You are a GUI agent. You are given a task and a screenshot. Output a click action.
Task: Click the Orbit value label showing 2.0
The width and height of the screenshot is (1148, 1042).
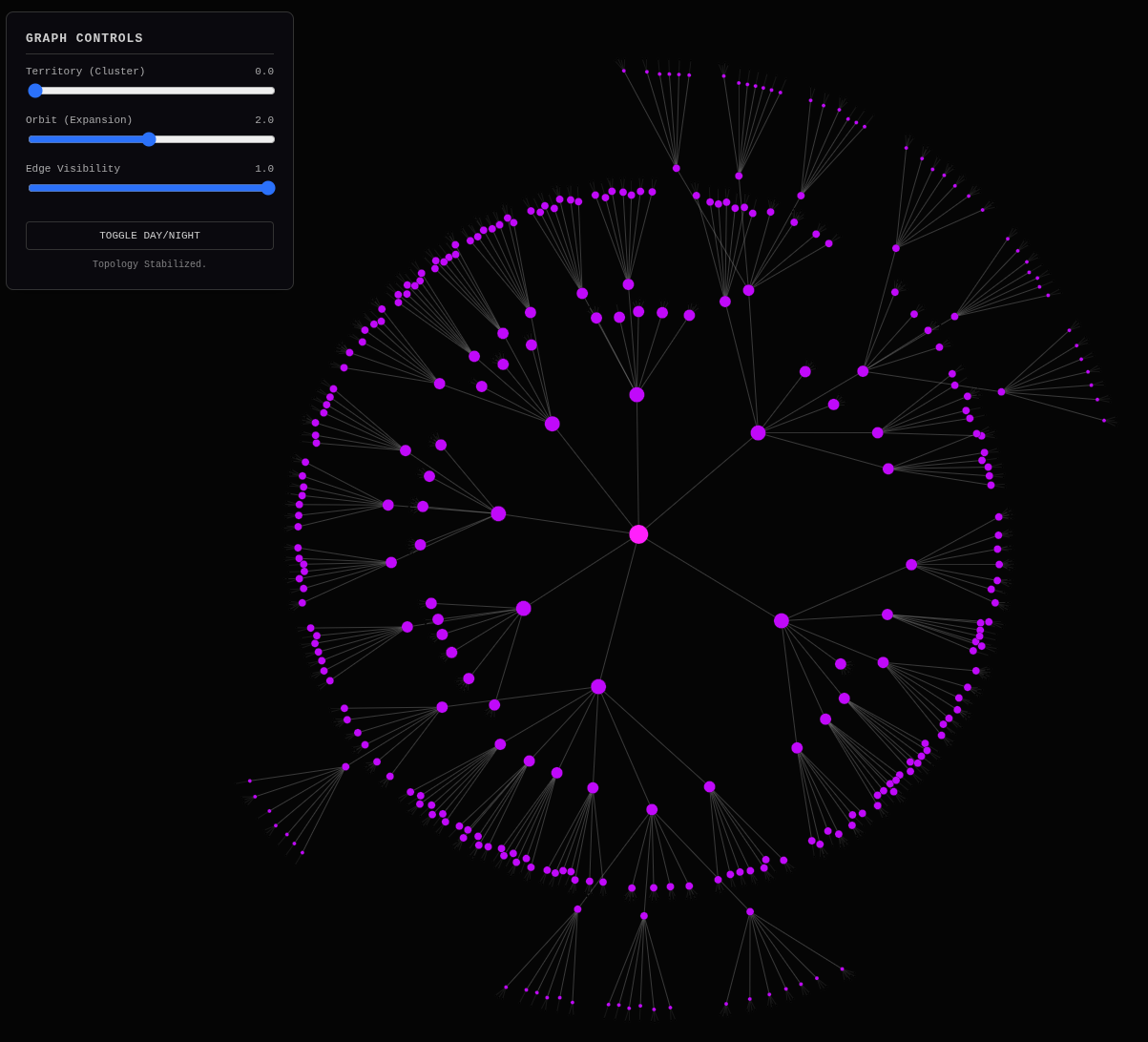(x=263, y=120)
